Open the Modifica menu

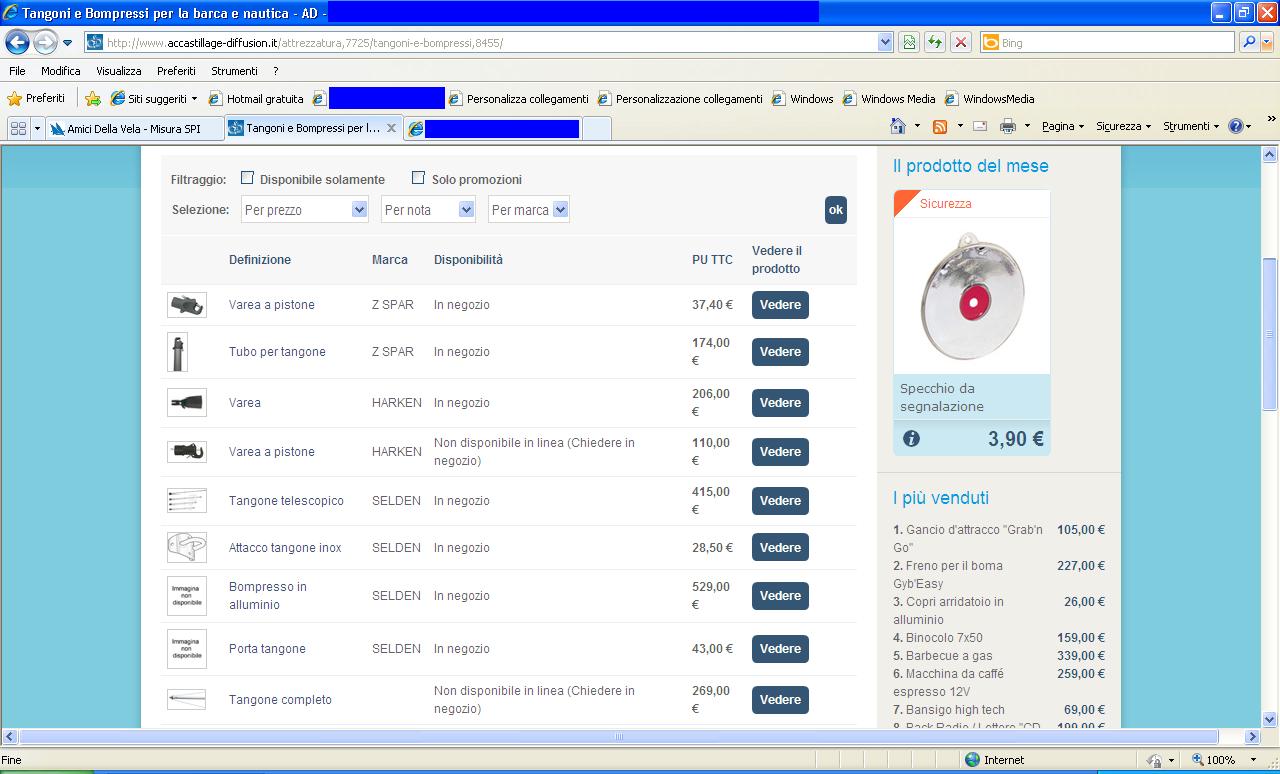click(x=61, y=71)
